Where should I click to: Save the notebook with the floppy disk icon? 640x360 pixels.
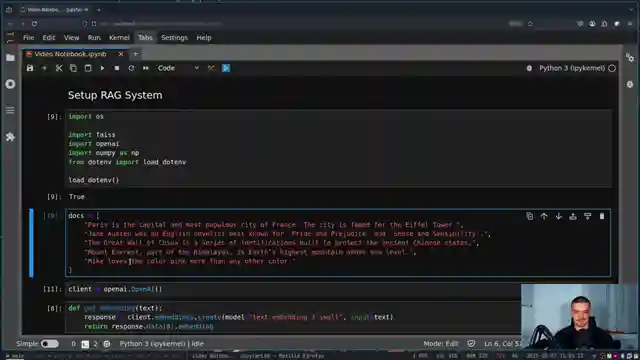coord(30,68)
